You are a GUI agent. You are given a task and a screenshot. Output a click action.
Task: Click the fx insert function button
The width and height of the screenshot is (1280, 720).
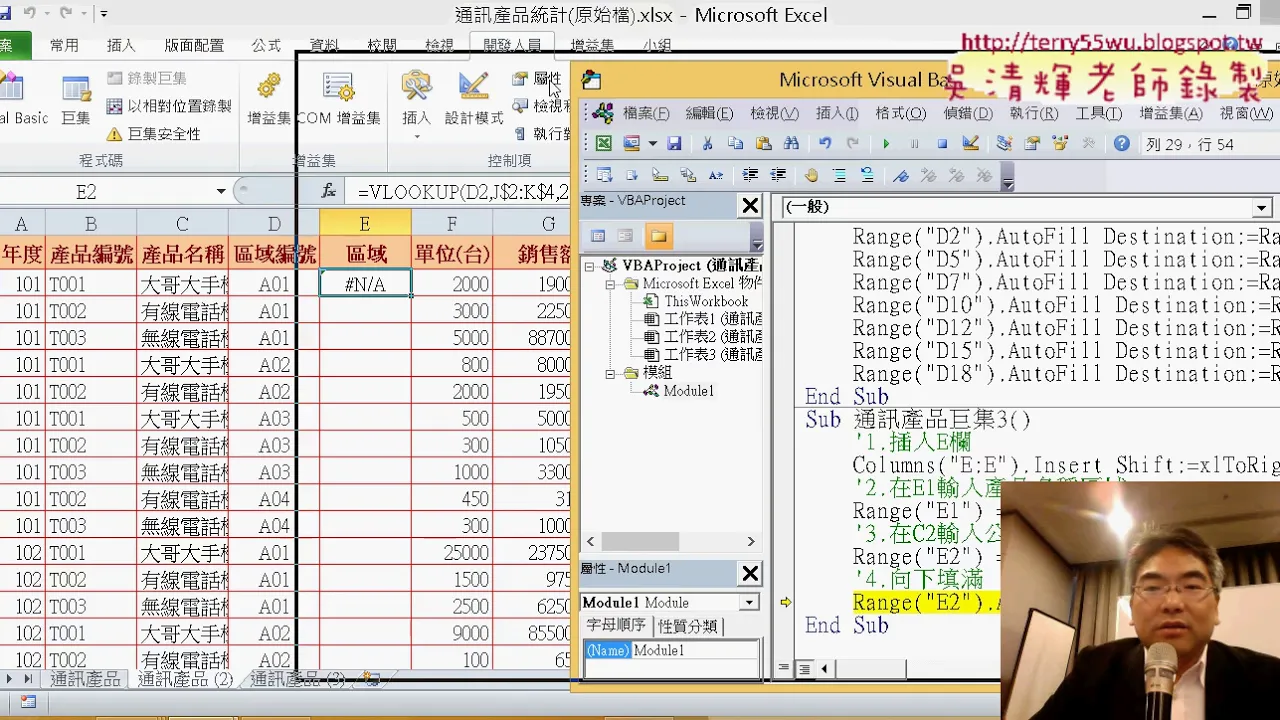328,191
